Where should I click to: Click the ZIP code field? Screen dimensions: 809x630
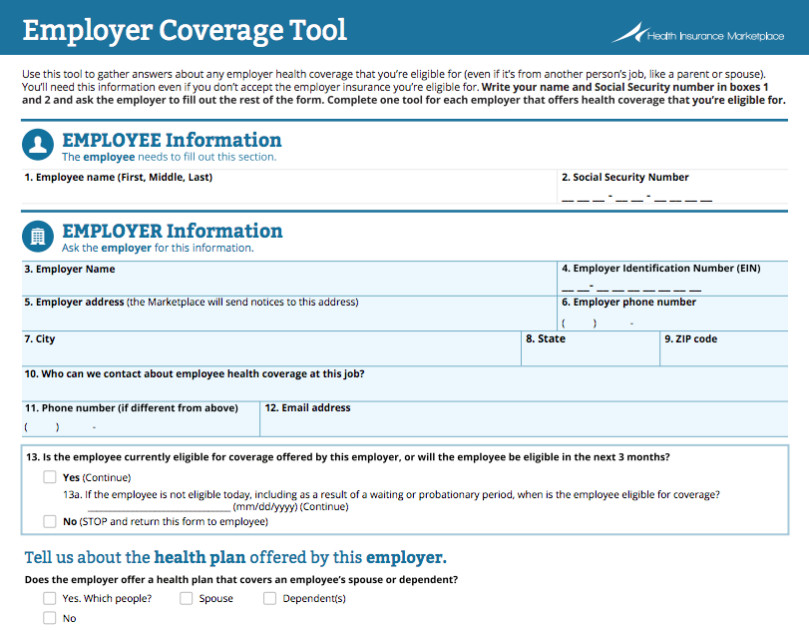[x=720, y=355]
